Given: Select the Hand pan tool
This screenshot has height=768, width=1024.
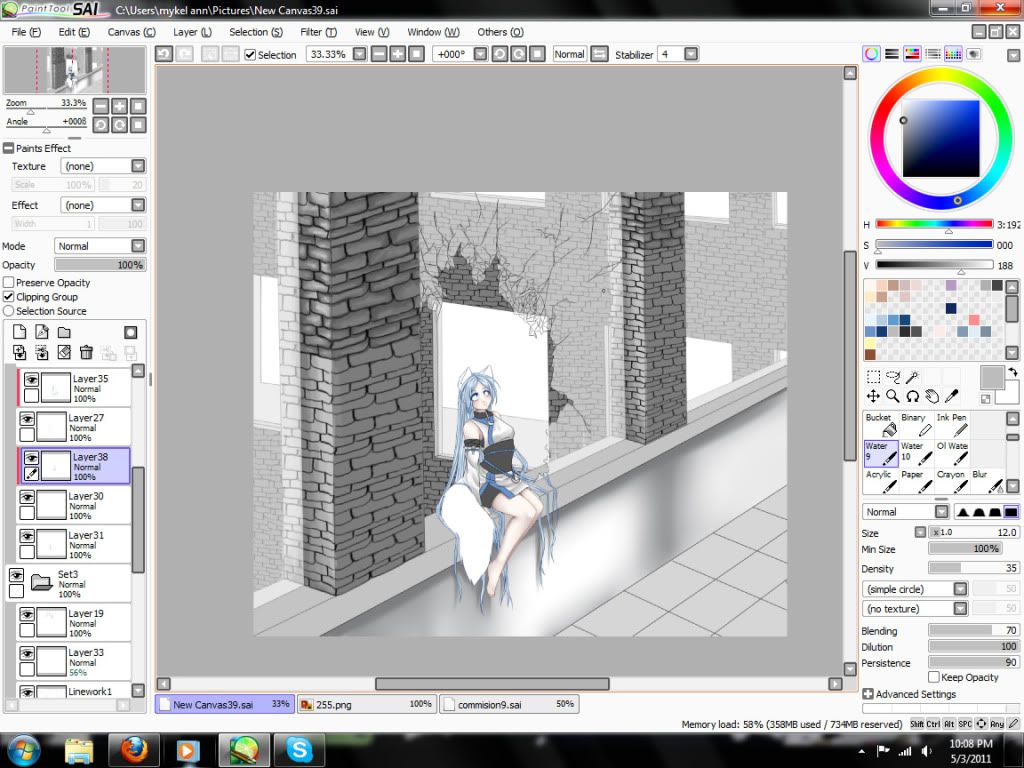Looking at the screenshot, I should 932,396.
